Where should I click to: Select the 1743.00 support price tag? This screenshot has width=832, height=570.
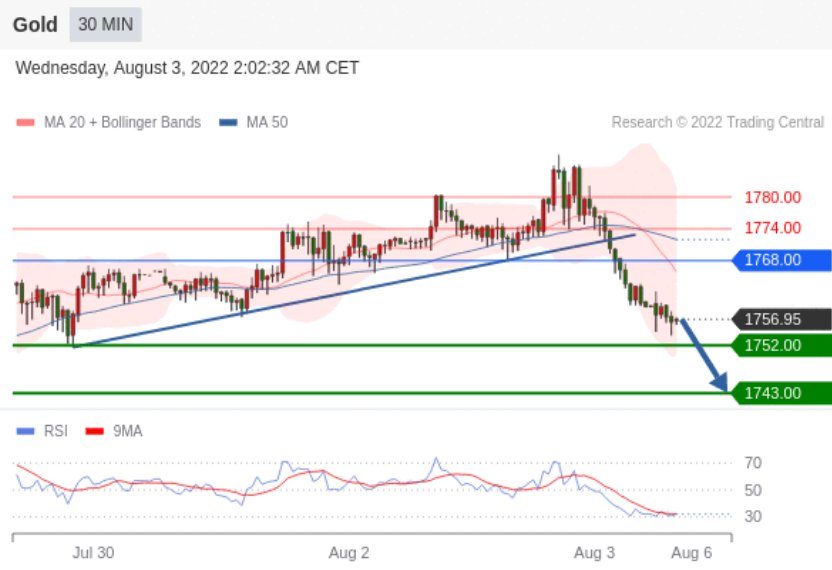pos(782,393)
